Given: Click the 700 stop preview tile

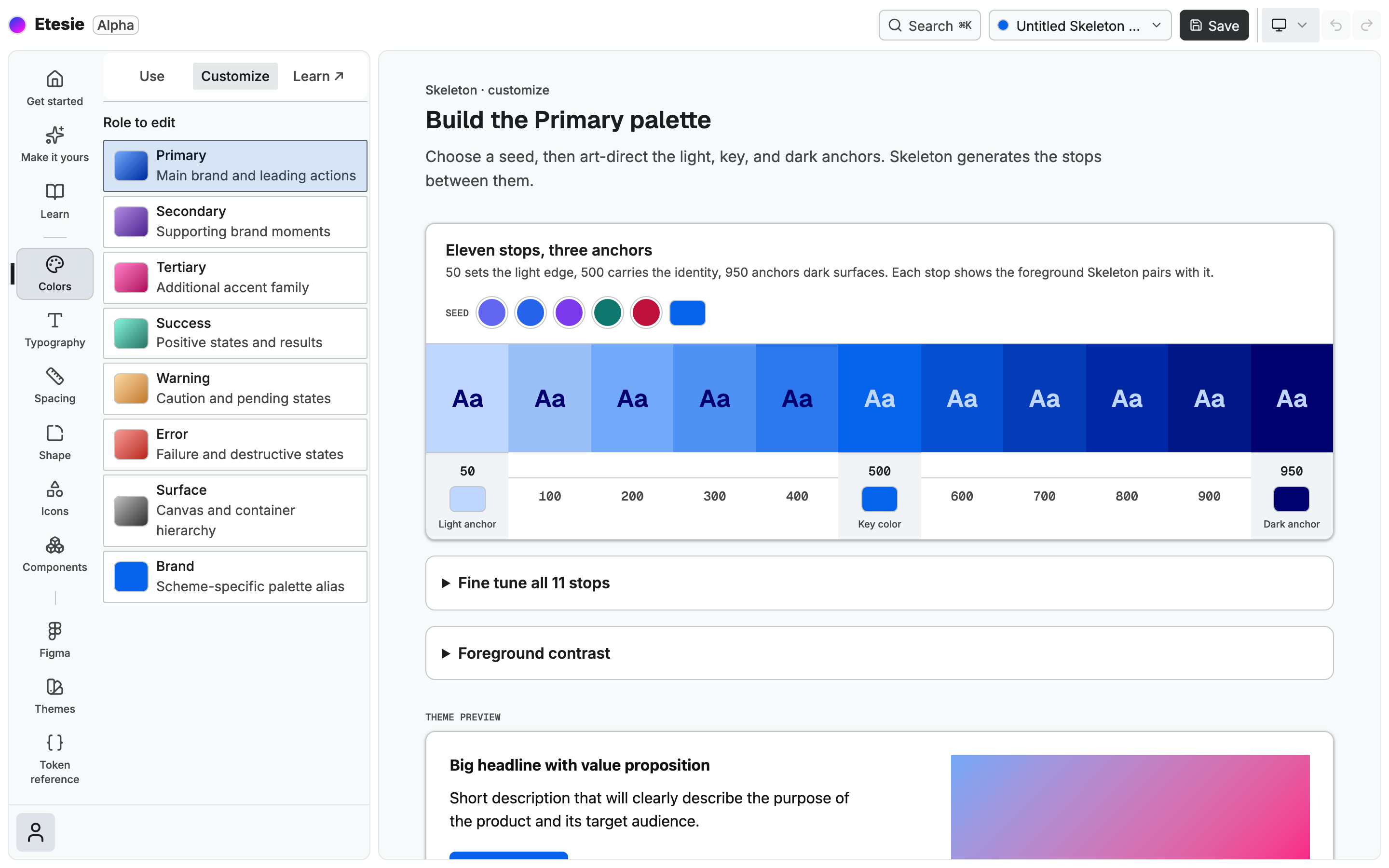Looking at the screenshot, I should (1044, 398).
